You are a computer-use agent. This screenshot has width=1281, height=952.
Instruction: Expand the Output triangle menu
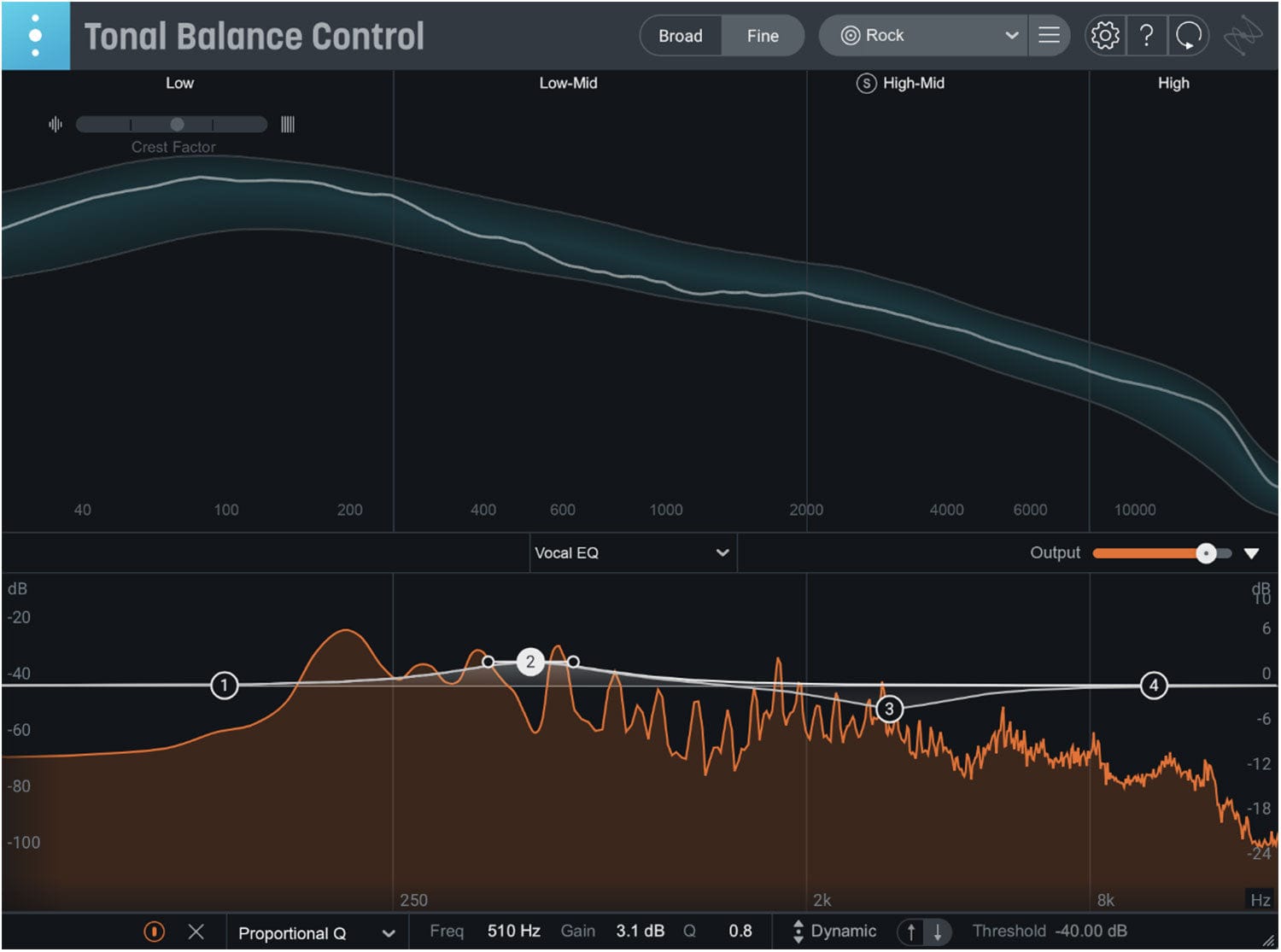tap(1252, 553)
